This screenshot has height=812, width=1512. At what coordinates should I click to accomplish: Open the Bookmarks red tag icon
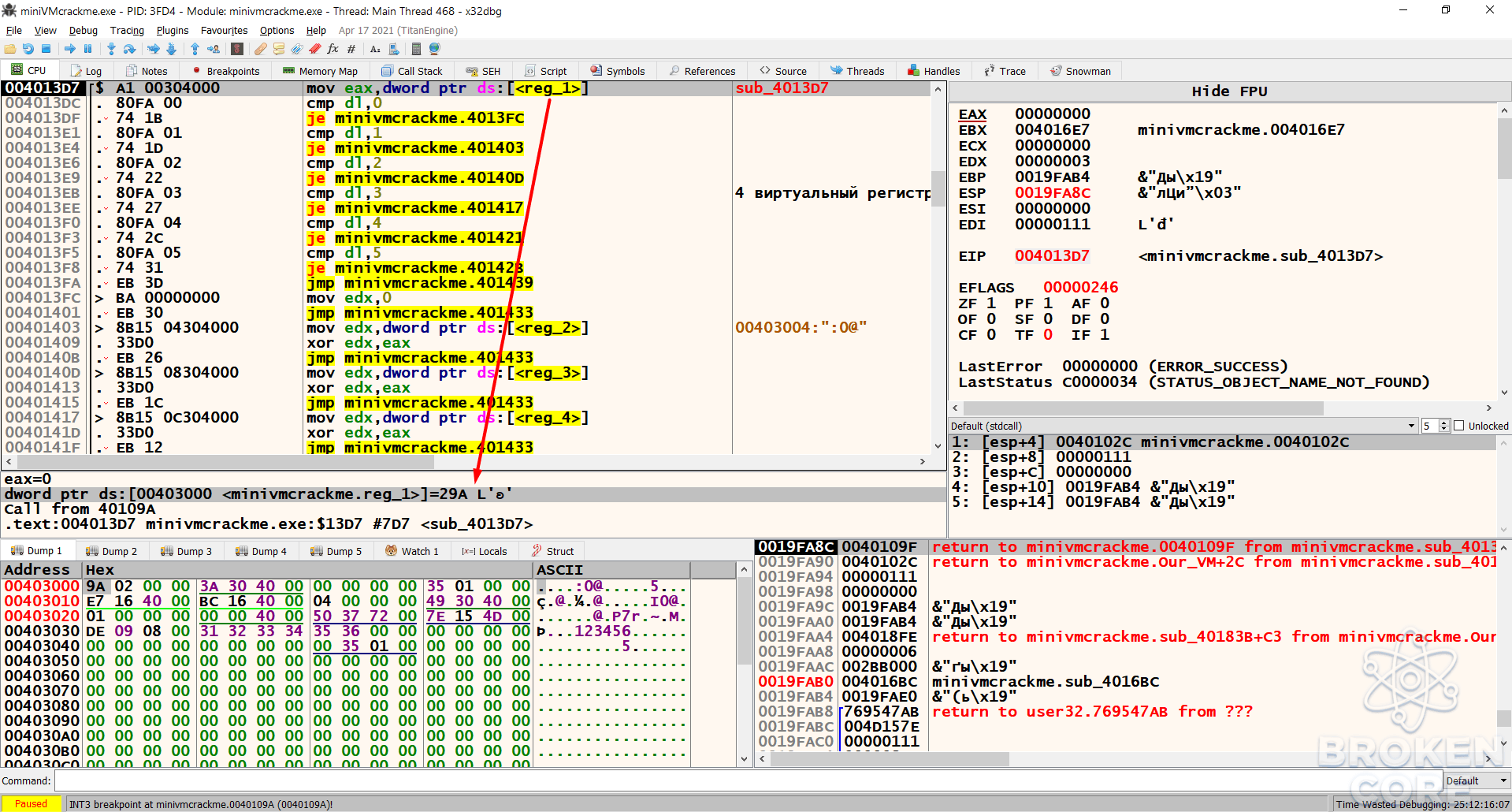click(314, 49)
